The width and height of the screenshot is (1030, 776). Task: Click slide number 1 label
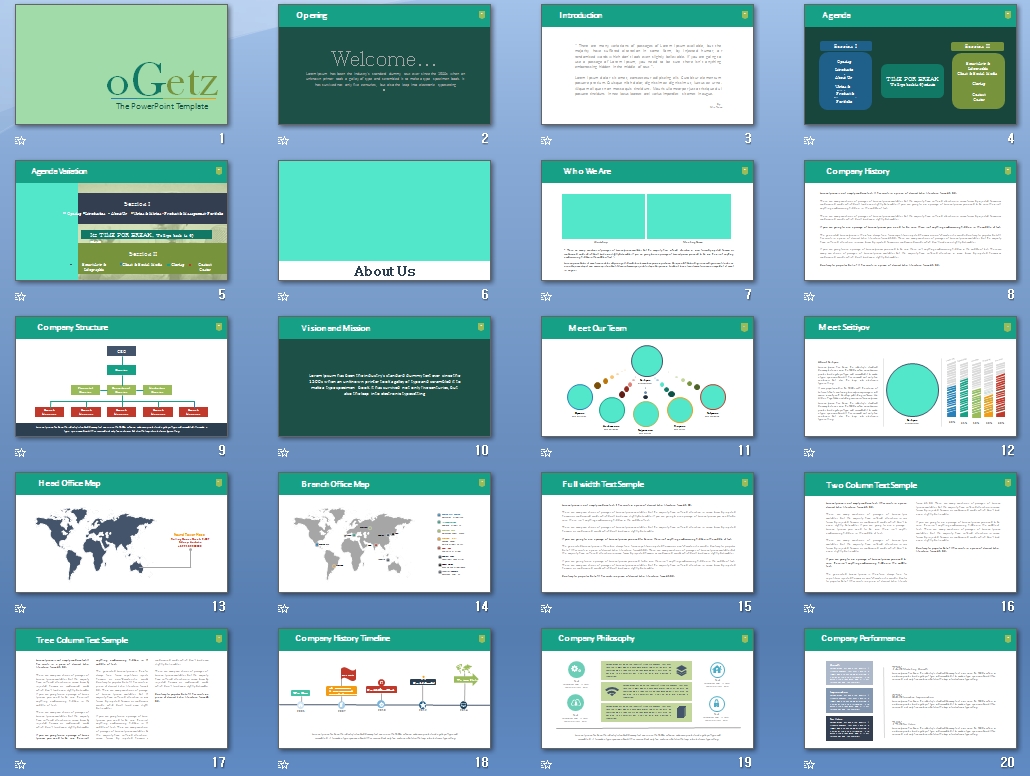(222, 139)
